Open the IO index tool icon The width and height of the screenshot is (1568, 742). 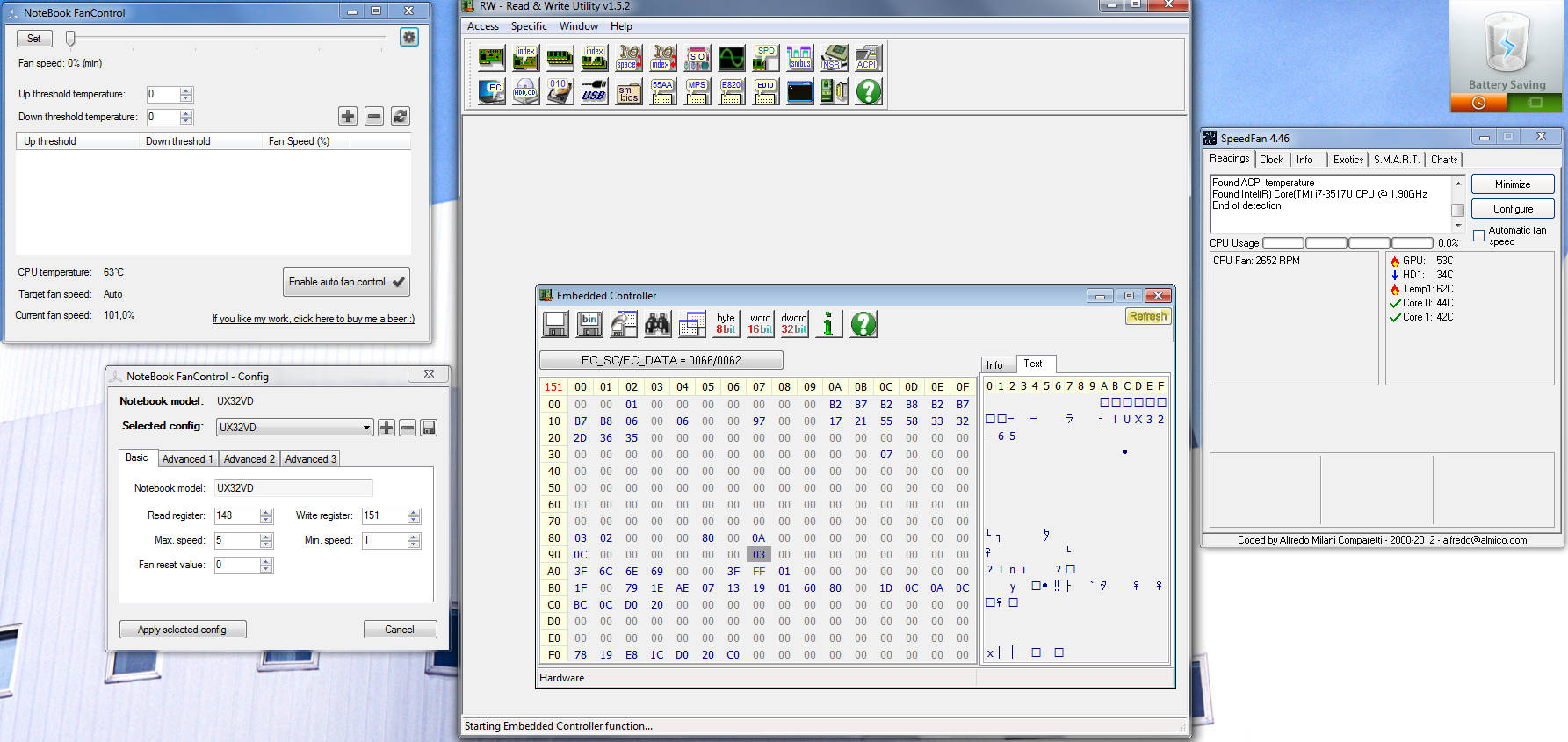662,58
